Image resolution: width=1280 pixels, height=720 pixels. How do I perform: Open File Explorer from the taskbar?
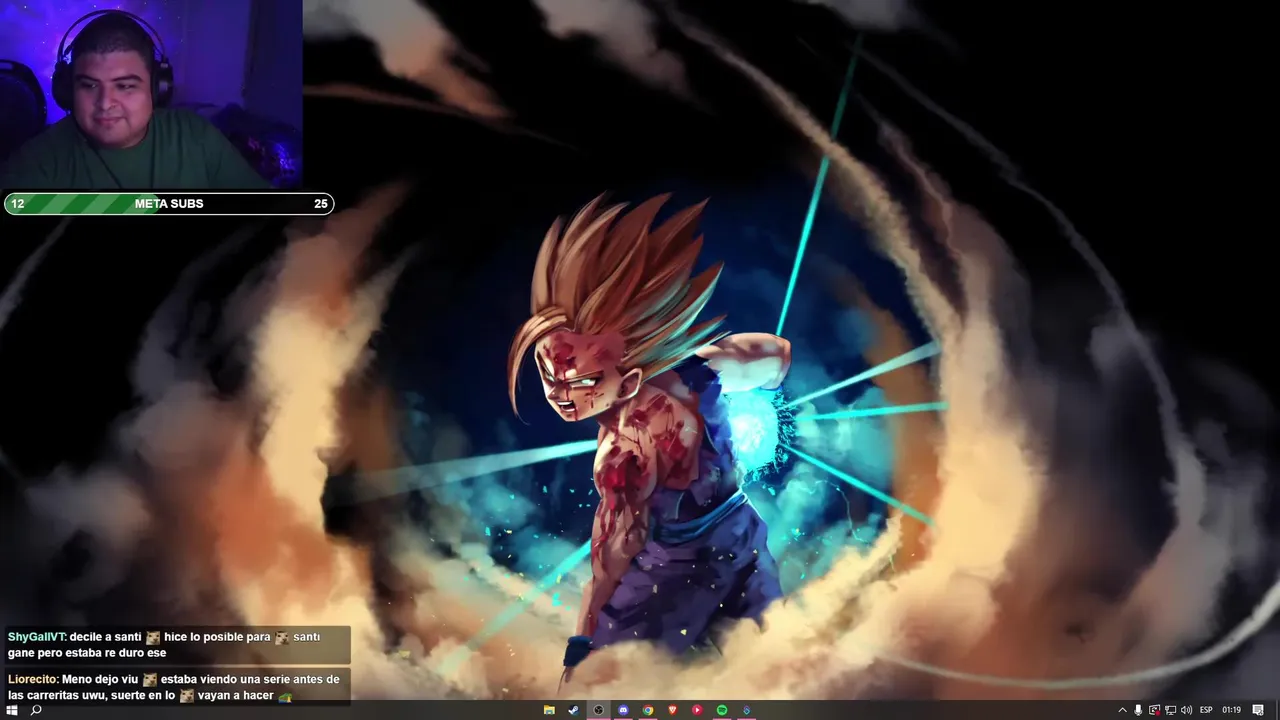pyautogui.click(x=549, y=710)
